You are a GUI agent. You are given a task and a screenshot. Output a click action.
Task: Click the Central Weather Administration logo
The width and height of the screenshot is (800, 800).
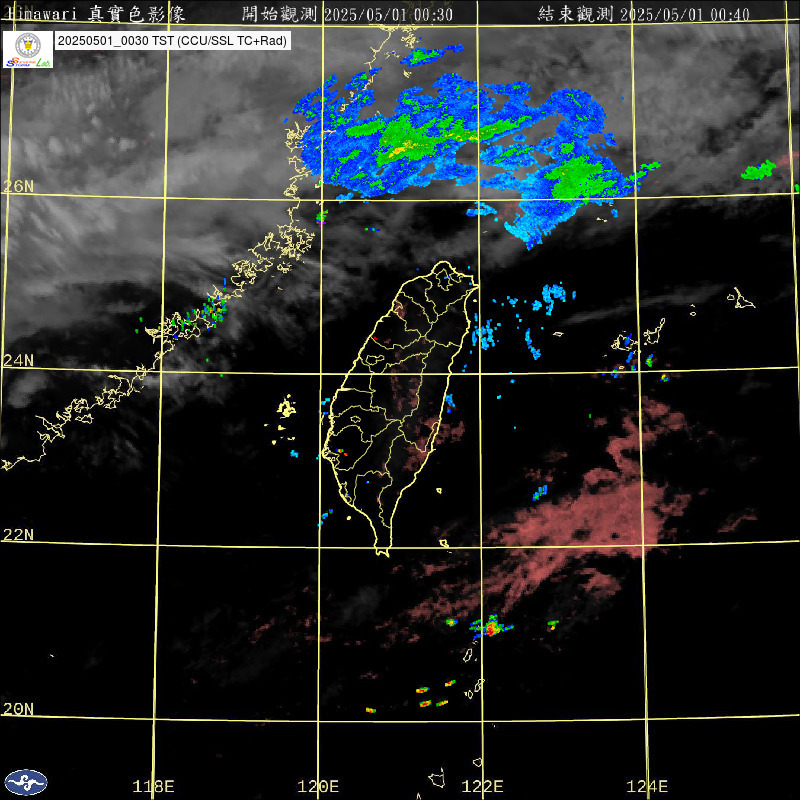[26, 782]
